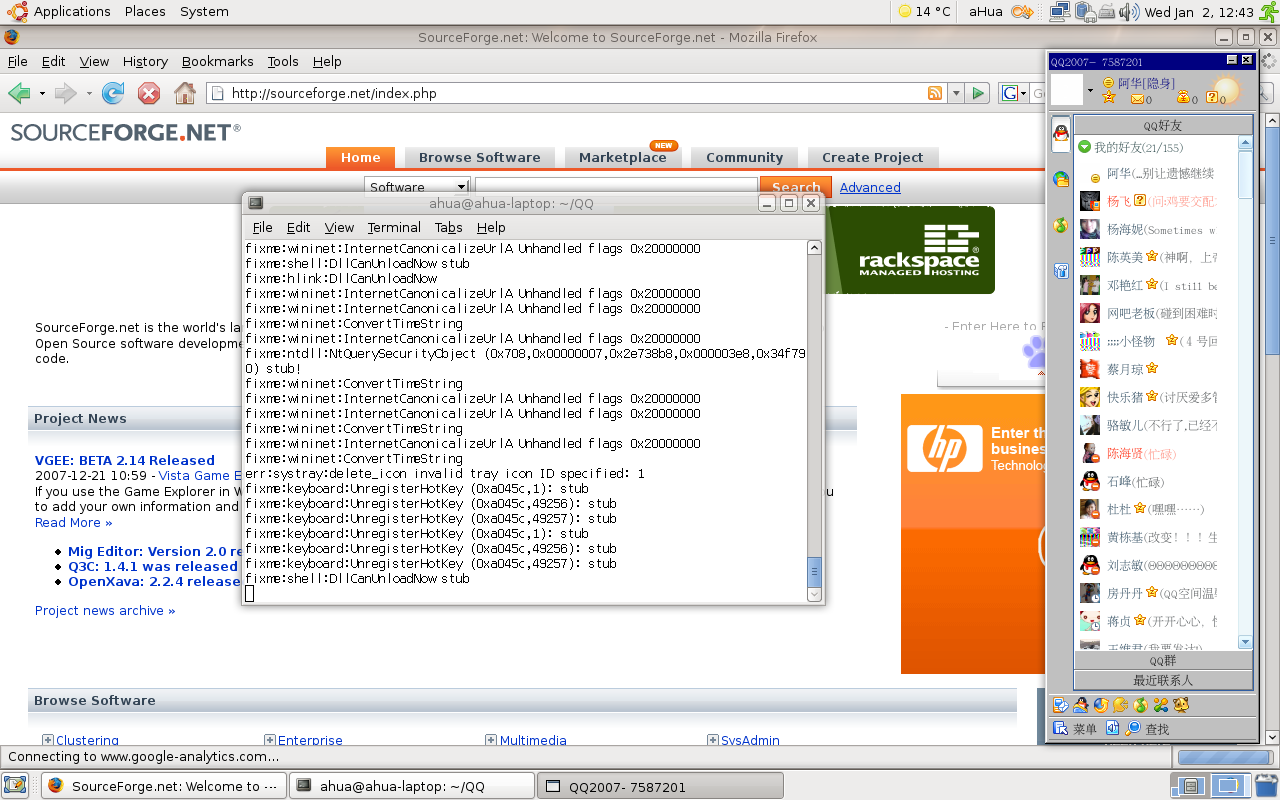Click QQ hamster pet icon
This screenshot has height=800, width=1280.
click(x=1180, y=705)
